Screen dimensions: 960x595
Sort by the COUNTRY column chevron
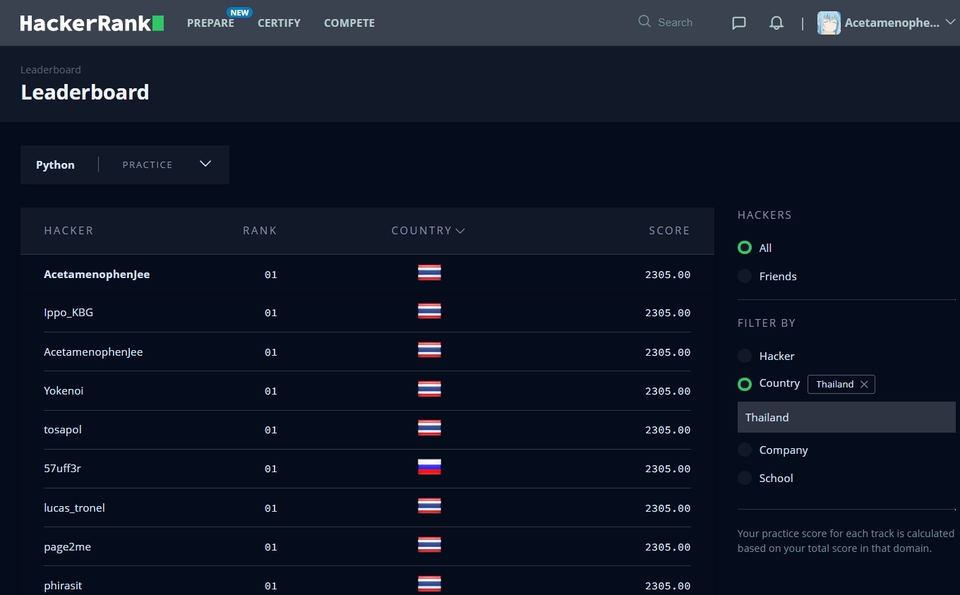point(460,231)
